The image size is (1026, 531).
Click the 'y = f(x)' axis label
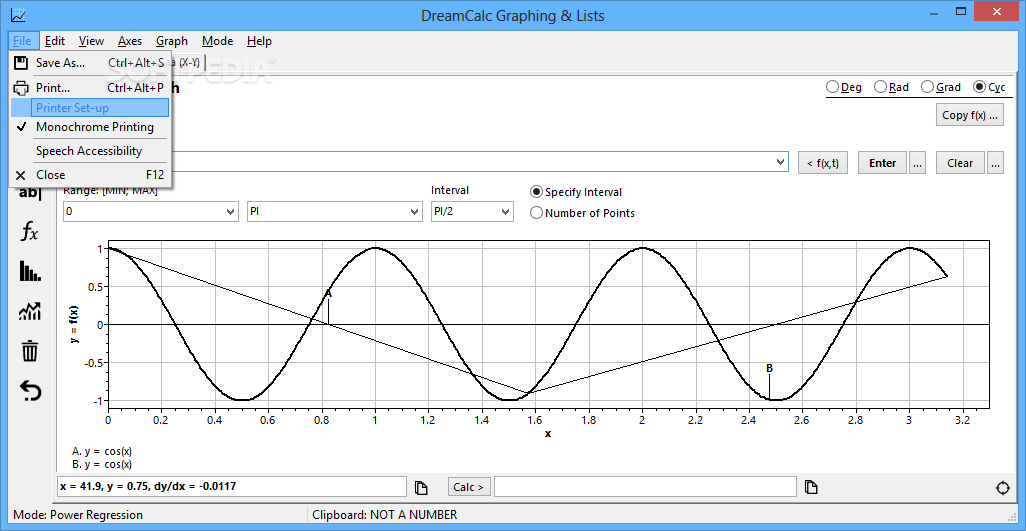click(x=75, y=325)
